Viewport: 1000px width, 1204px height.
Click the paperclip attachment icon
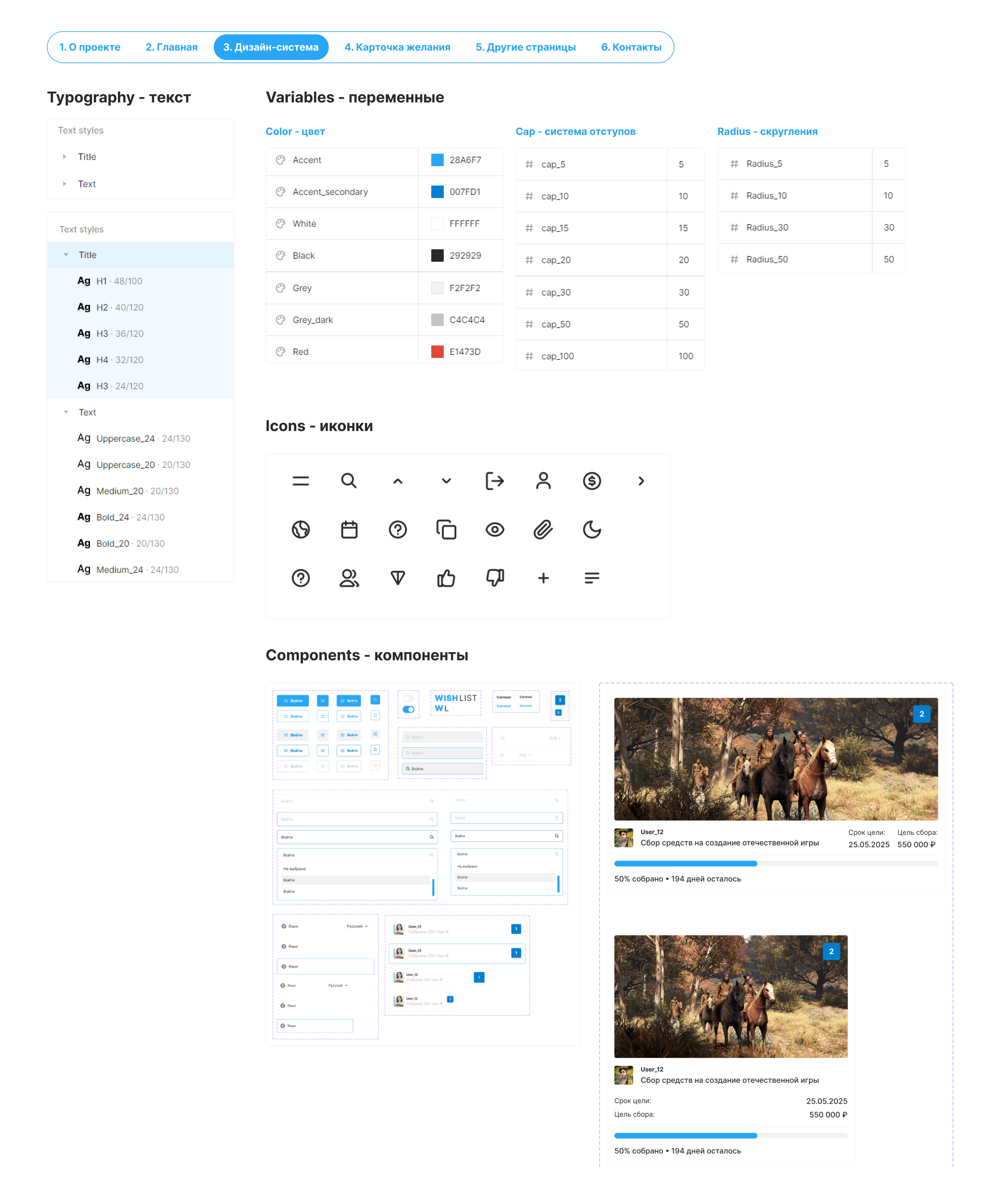pos(543,529)
